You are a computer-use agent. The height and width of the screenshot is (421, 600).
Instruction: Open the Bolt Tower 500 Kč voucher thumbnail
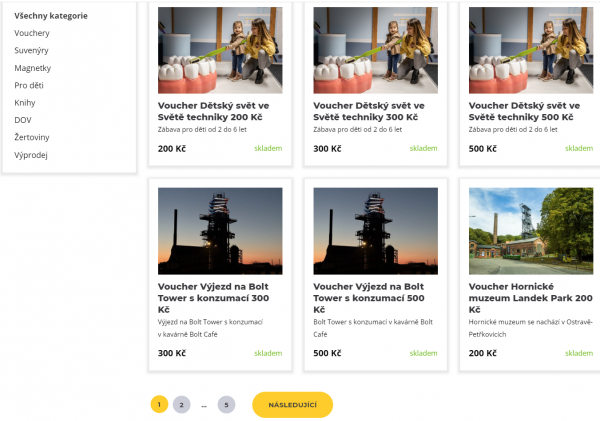click(x=375, y=231)
